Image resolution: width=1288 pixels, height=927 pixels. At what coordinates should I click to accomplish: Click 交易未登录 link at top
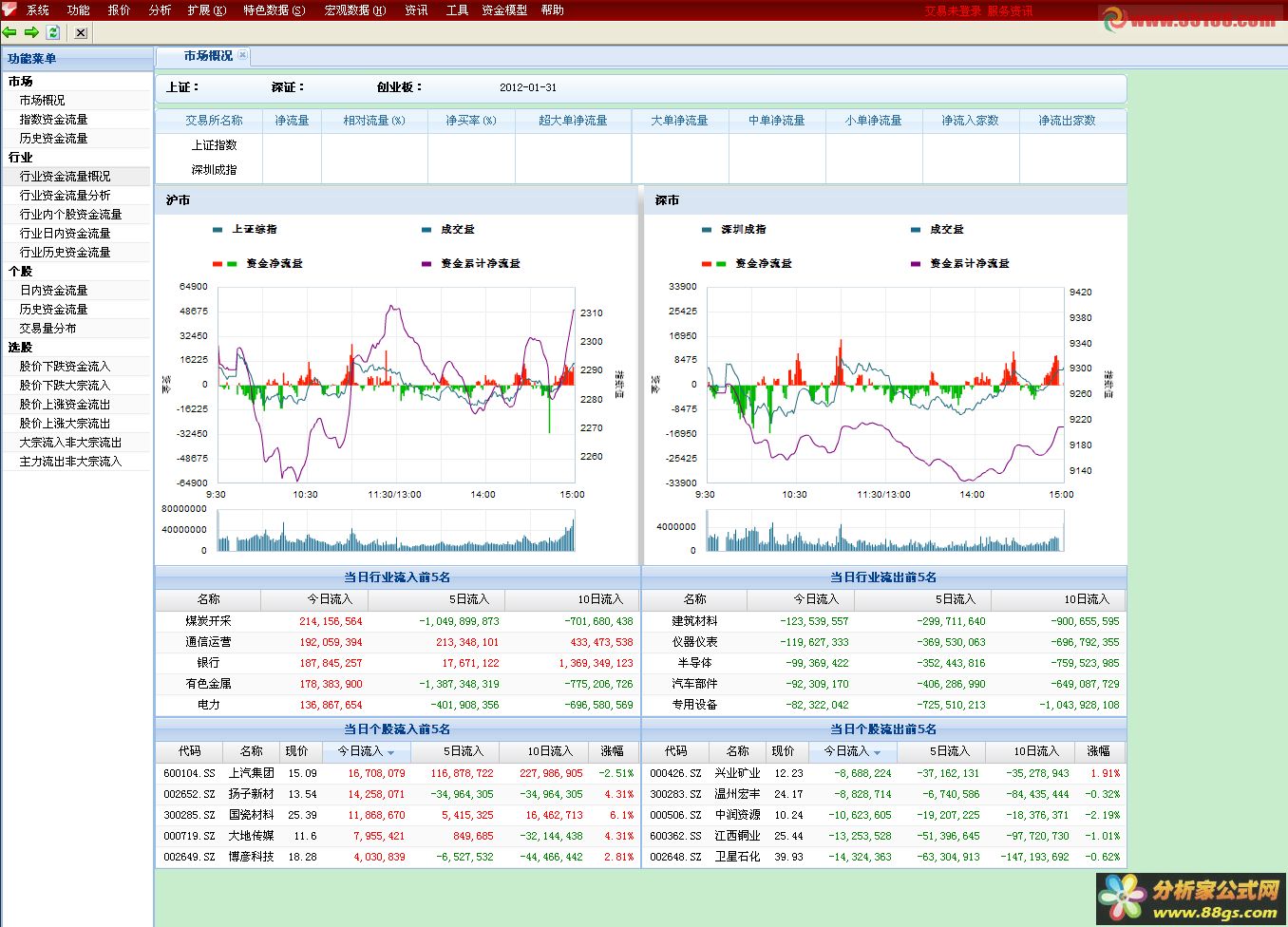click(953, 11)
